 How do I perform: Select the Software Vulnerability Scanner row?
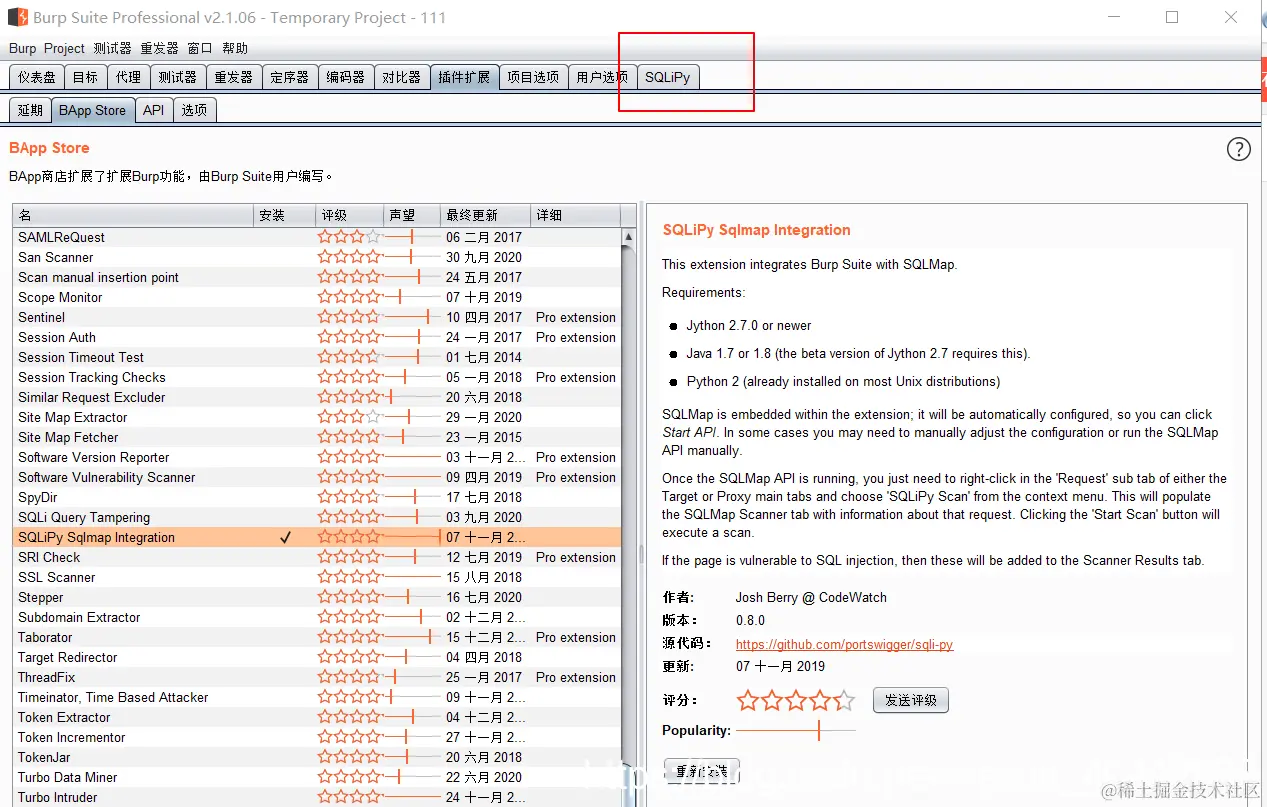[x=318, y=477]
